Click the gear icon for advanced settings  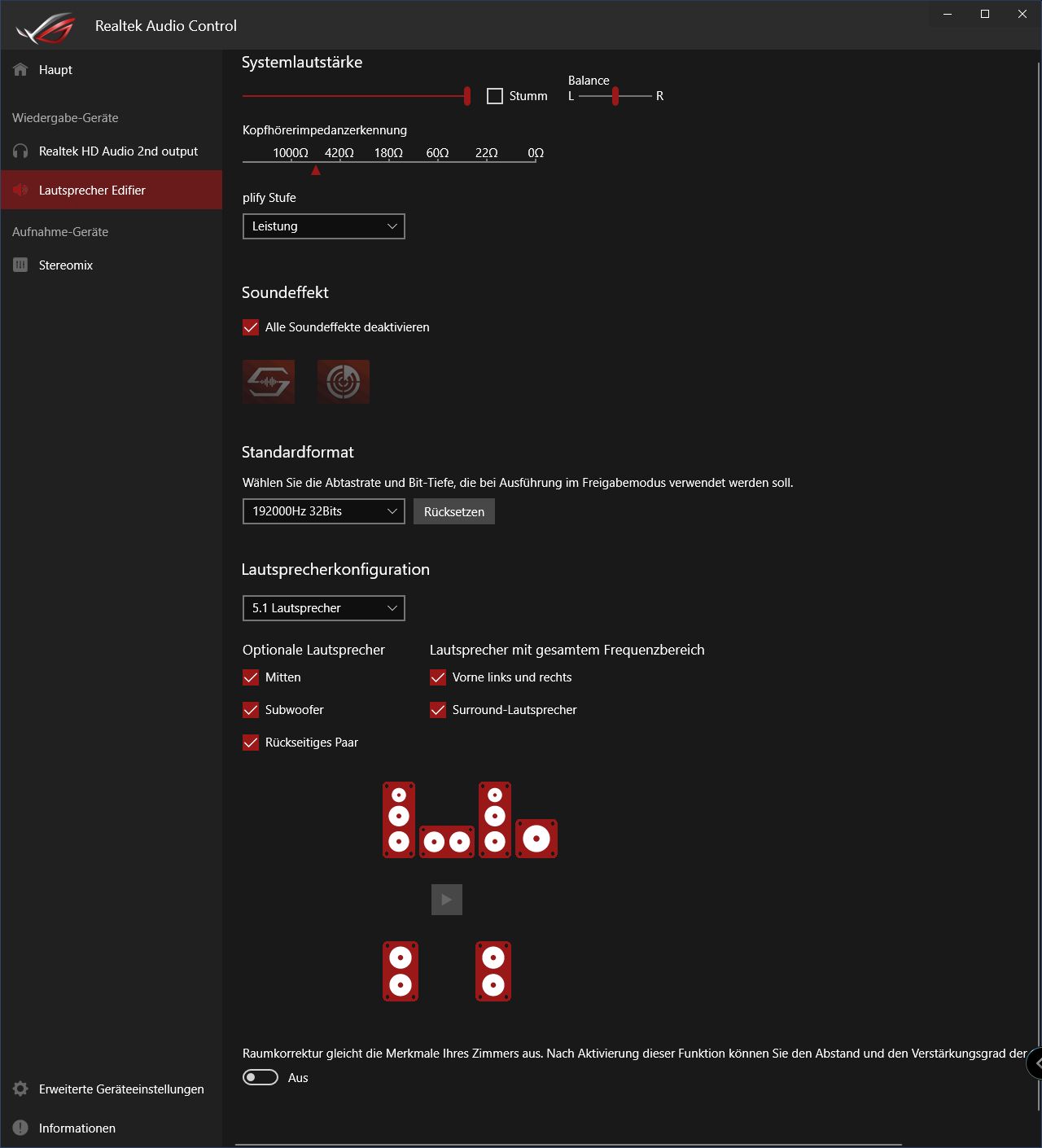click(20, 1089)
